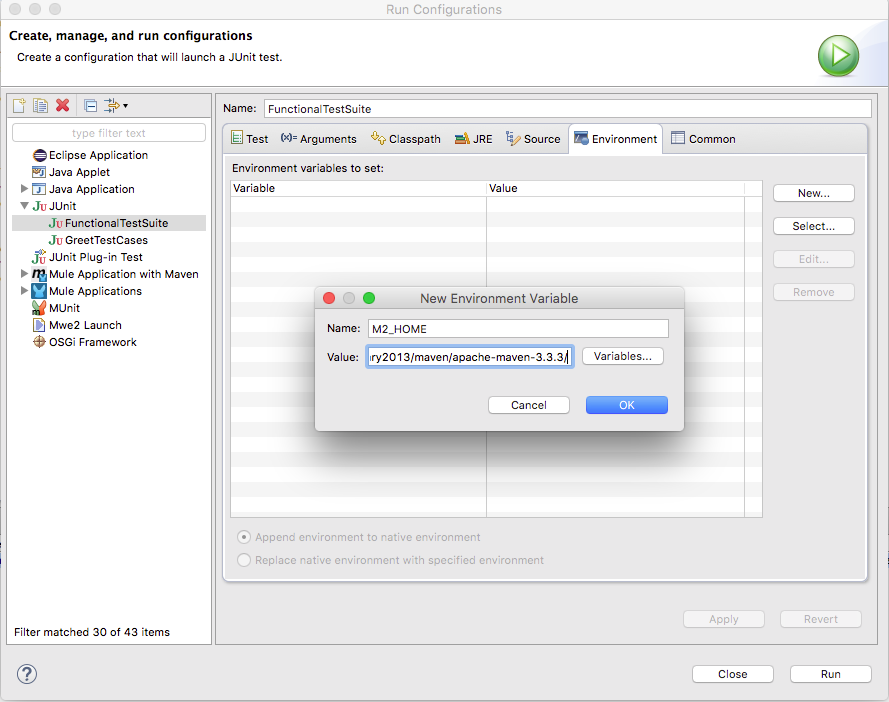Viewport: 889px width, 702px height.
Task: Click the OSGi Framework icon
Action: pyautogui.click(x=39, y=342)
